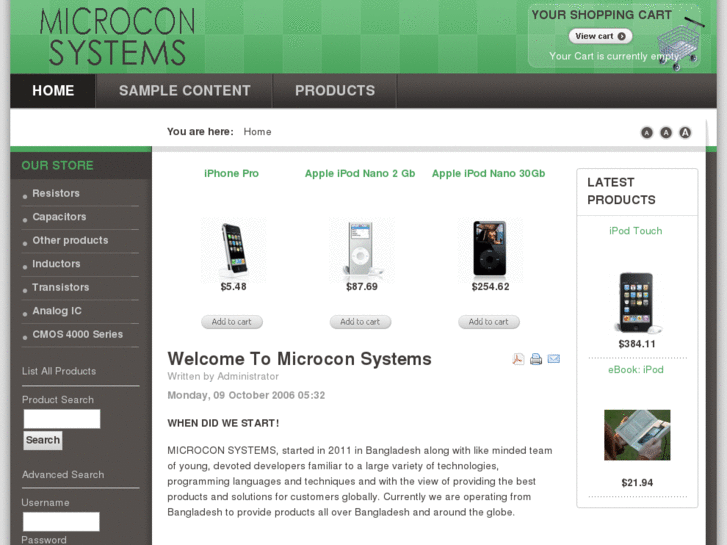This screenshot has width=727, height=545.
Task: Open the Analog IC category
Action: point(57,311)
